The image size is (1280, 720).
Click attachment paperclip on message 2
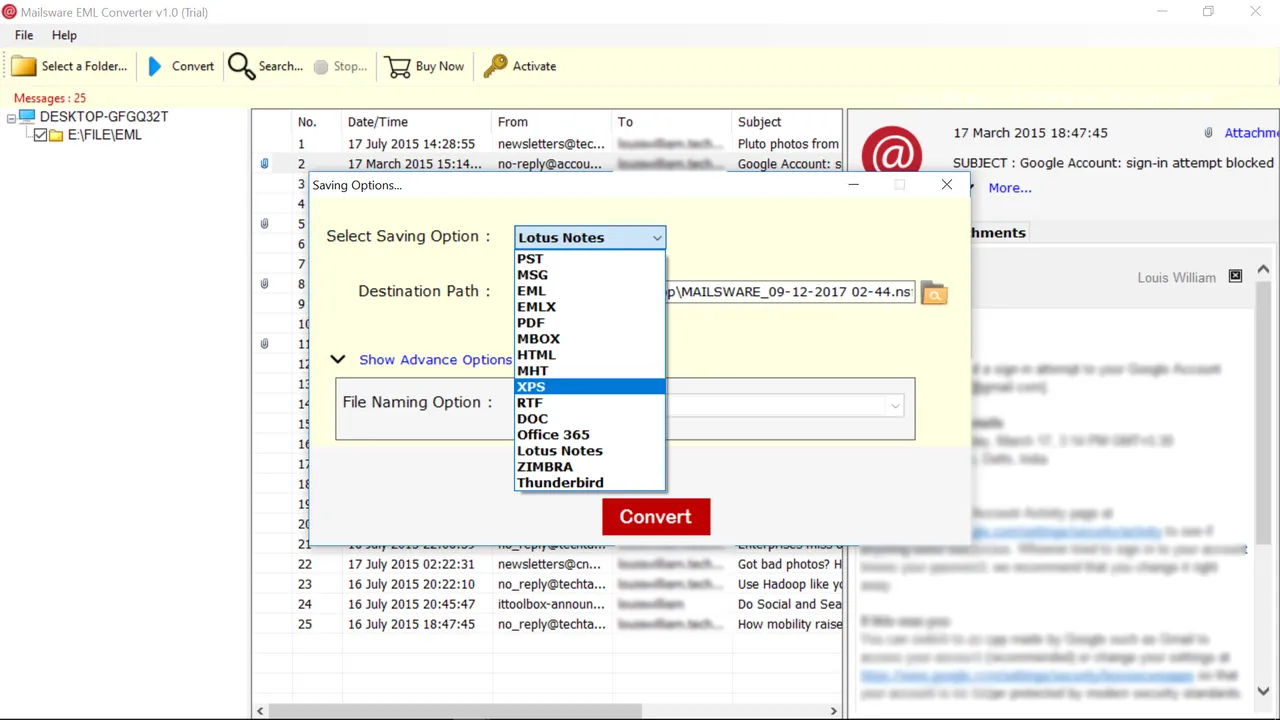pyautogui.click(x=265, y=164)
